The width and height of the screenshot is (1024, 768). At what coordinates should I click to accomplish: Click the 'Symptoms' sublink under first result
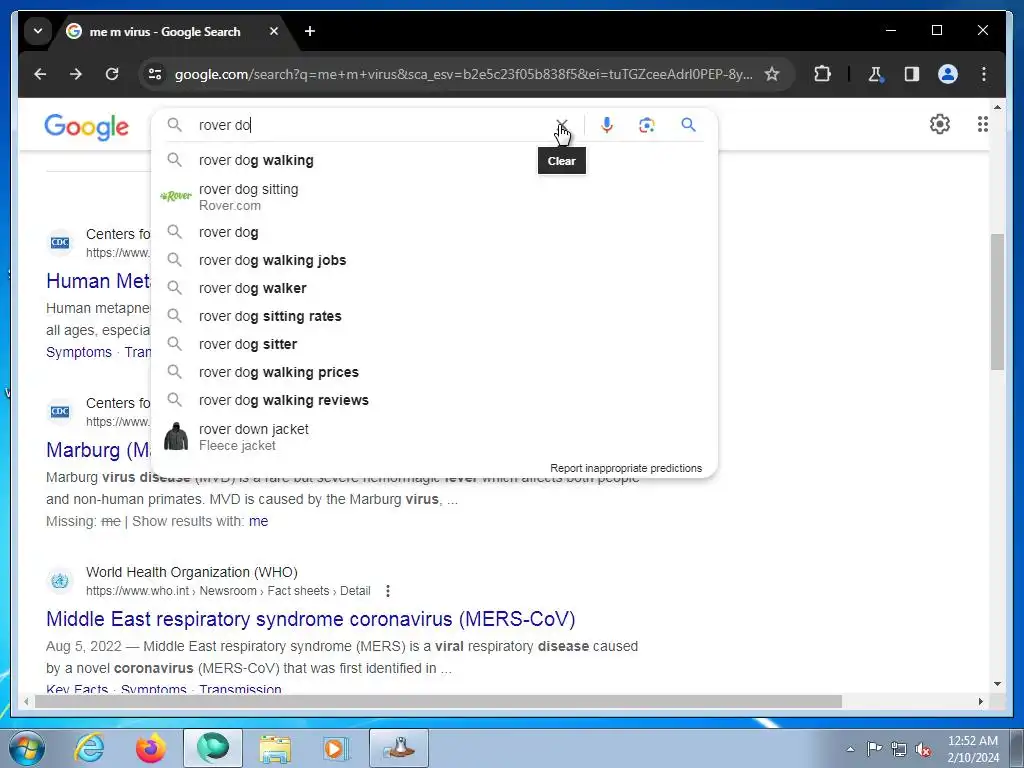pyautogui.click(x=79, y=352)
